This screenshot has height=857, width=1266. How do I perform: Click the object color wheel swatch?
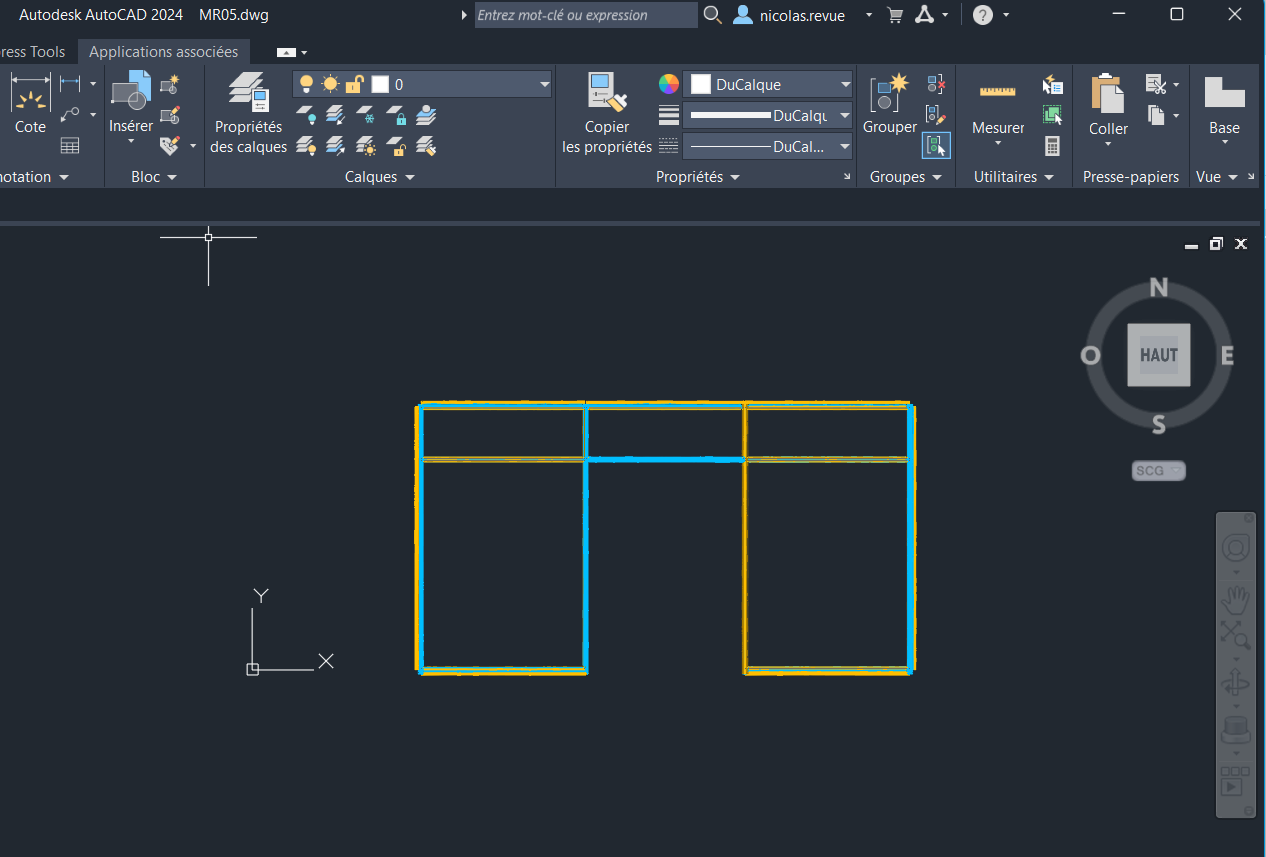click(x=669, y=84)
